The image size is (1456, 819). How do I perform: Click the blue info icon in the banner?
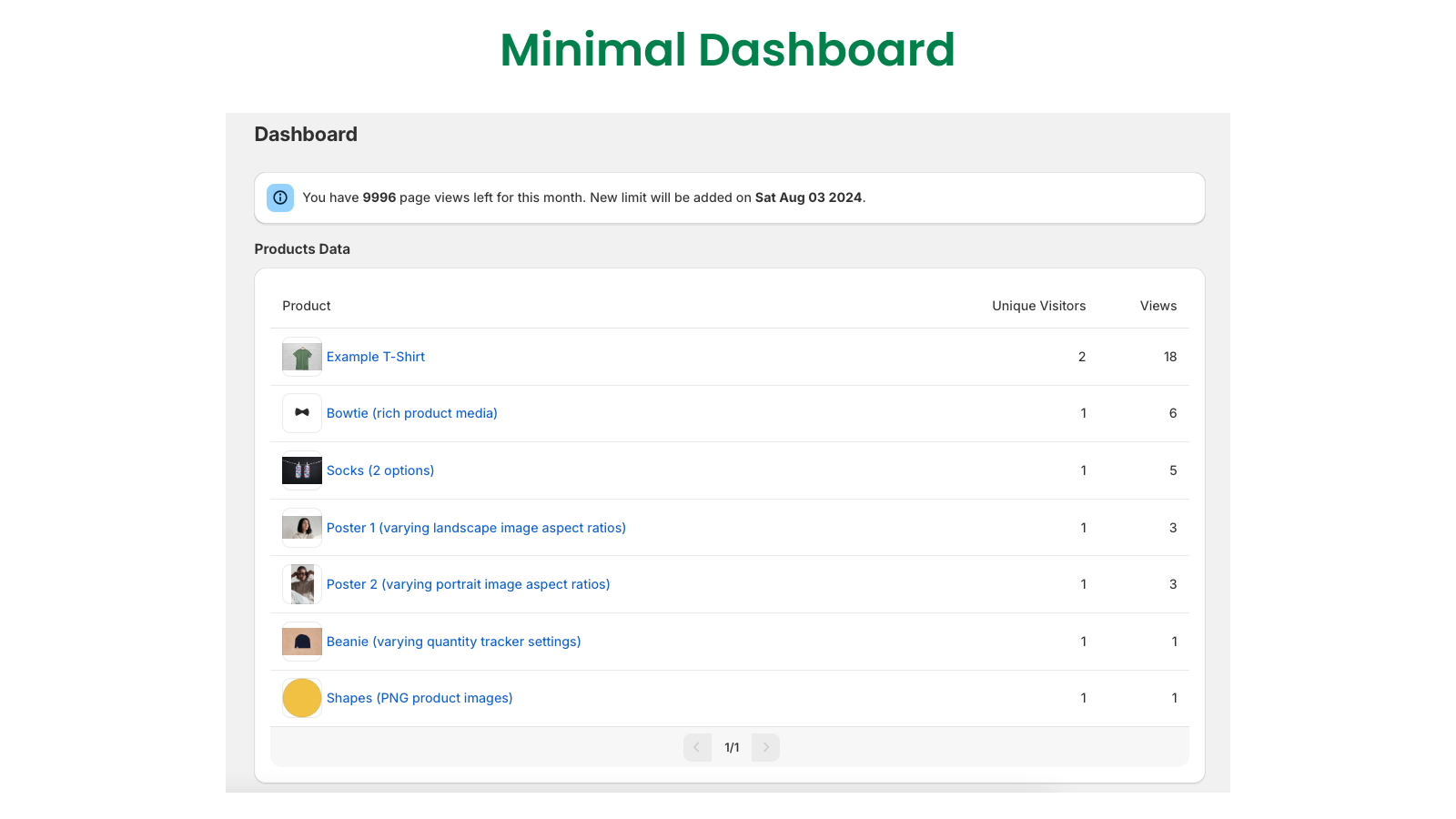click(279, 197)
